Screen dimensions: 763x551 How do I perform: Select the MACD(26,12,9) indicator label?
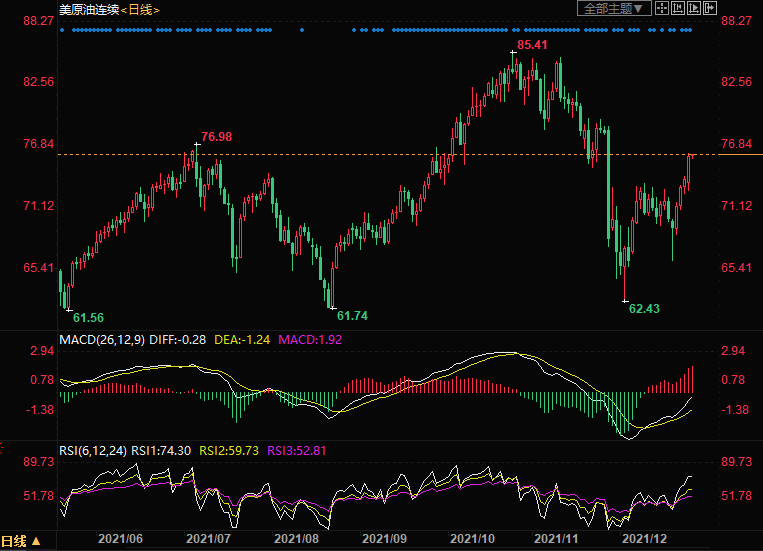(x=100, y=340)
